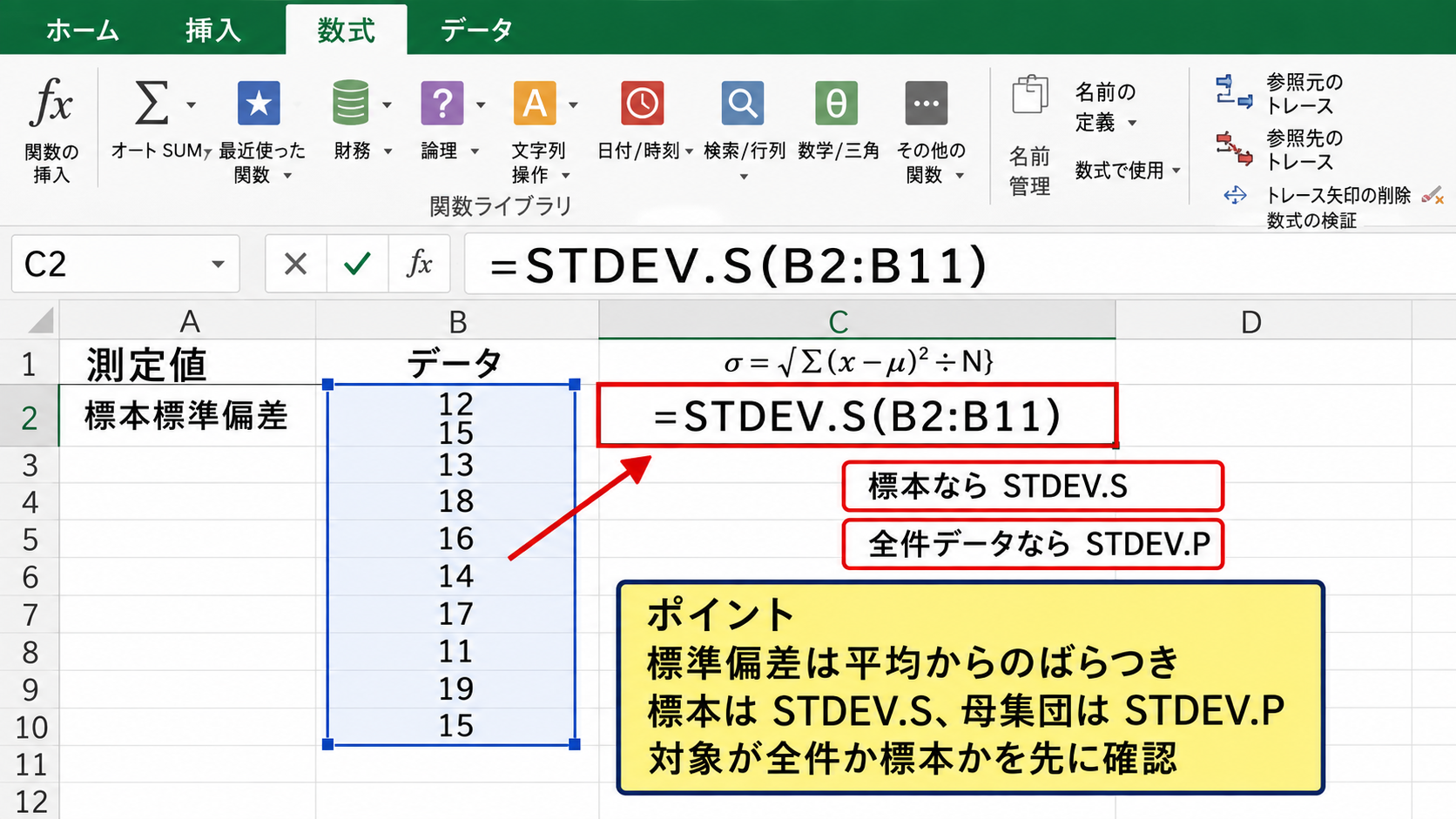Expand the 数式で使用 dropdown

click(1176, 171)
